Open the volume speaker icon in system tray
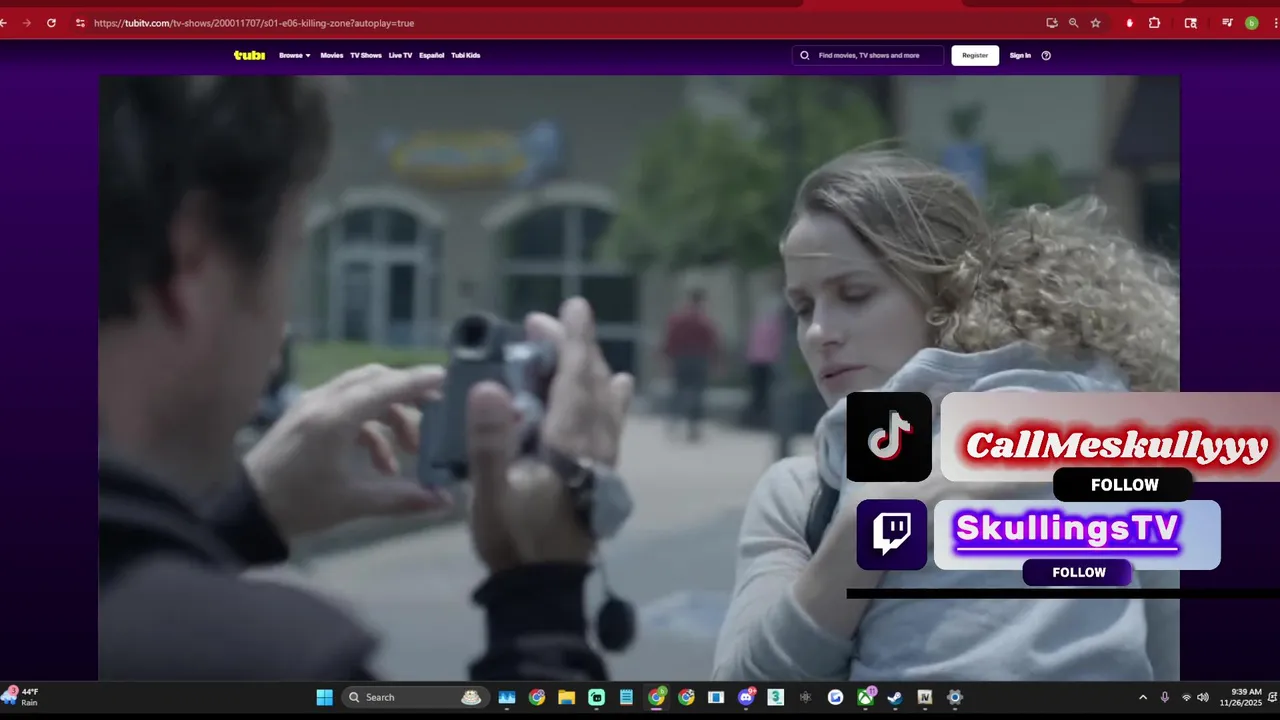The width and height of the screenshot is (1280, 720). [1203, 697]
